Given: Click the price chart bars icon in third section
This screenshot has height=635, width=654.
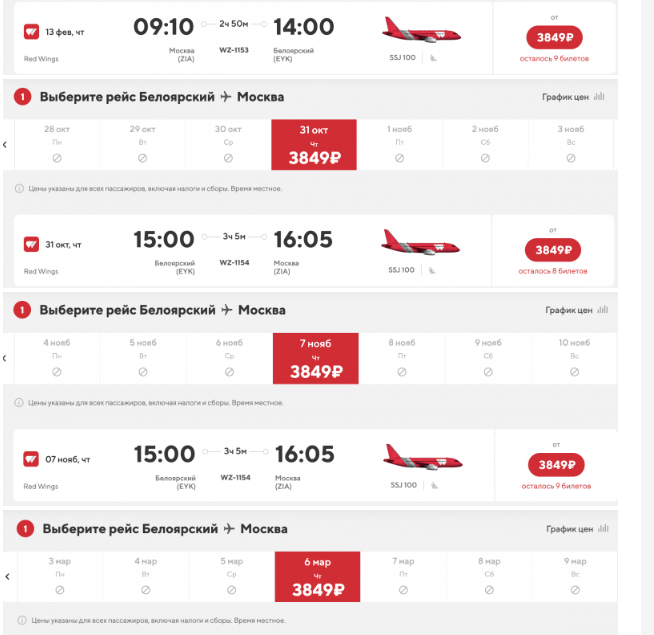Looking at the screenshot, I should (x=603, y=529).
